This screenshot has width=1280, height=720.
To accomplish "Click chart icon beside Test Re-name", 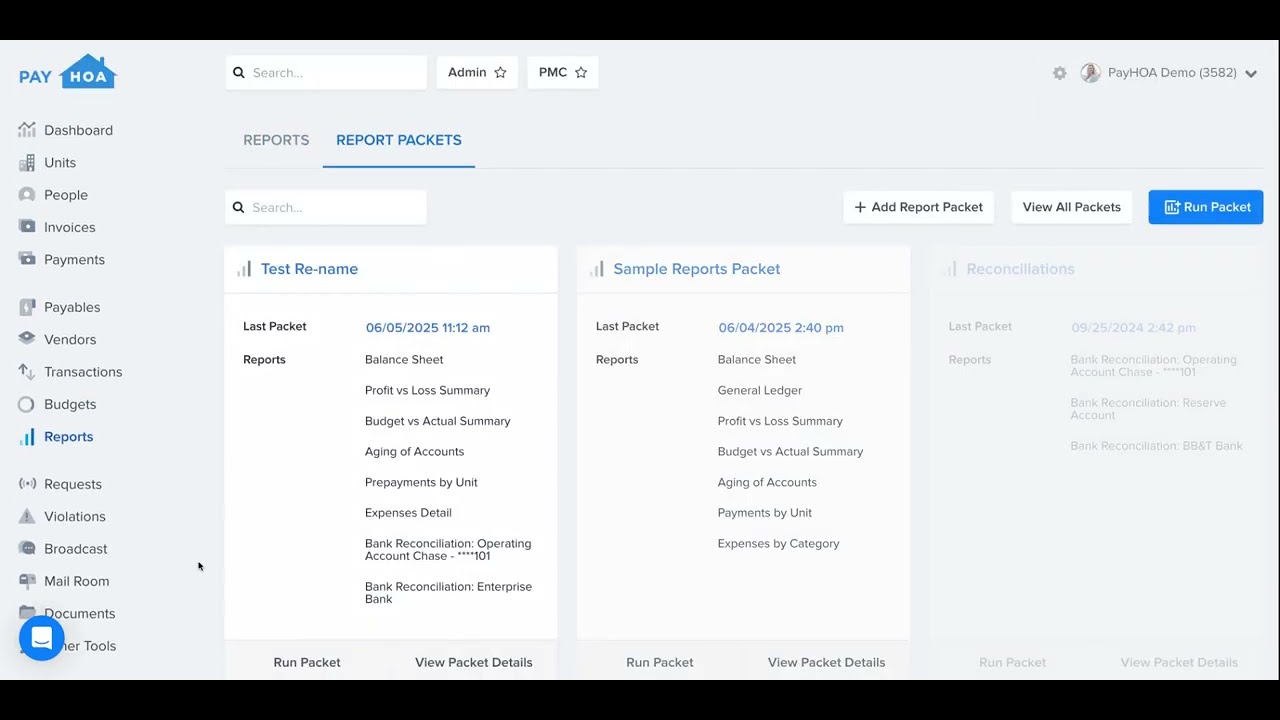I will pos(244,269).
